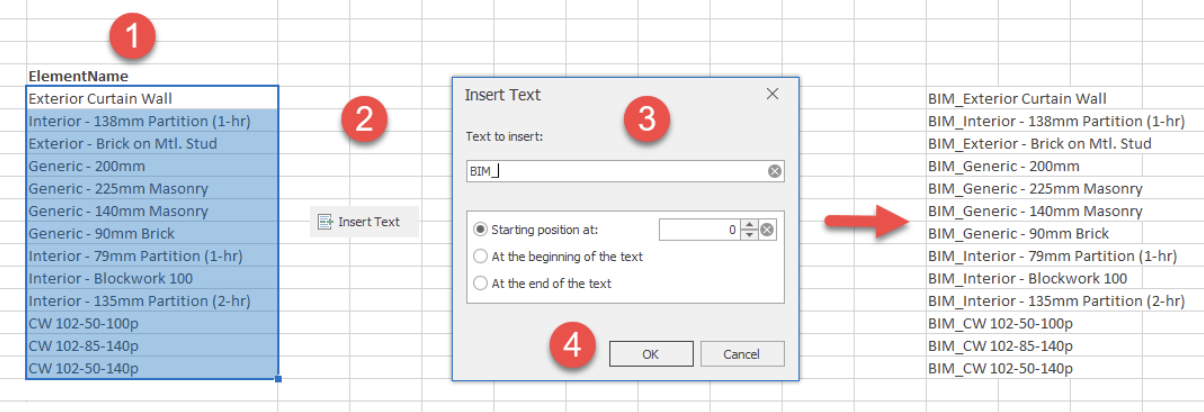Clear the 'Text to insert' field

[x=774, y=172]
